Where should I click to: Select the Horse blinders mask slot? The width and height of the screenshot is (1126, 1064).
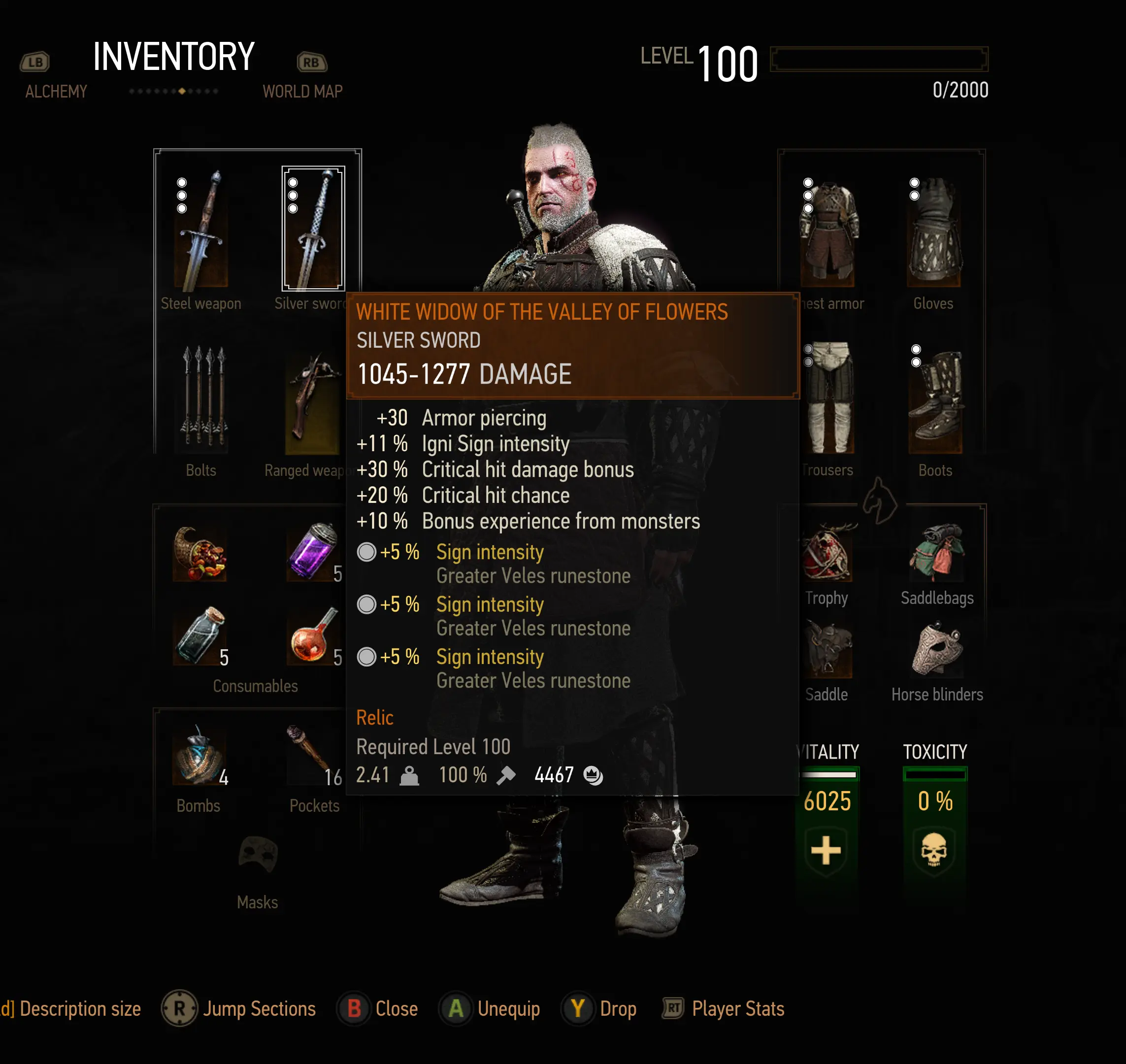coord(936,649)
